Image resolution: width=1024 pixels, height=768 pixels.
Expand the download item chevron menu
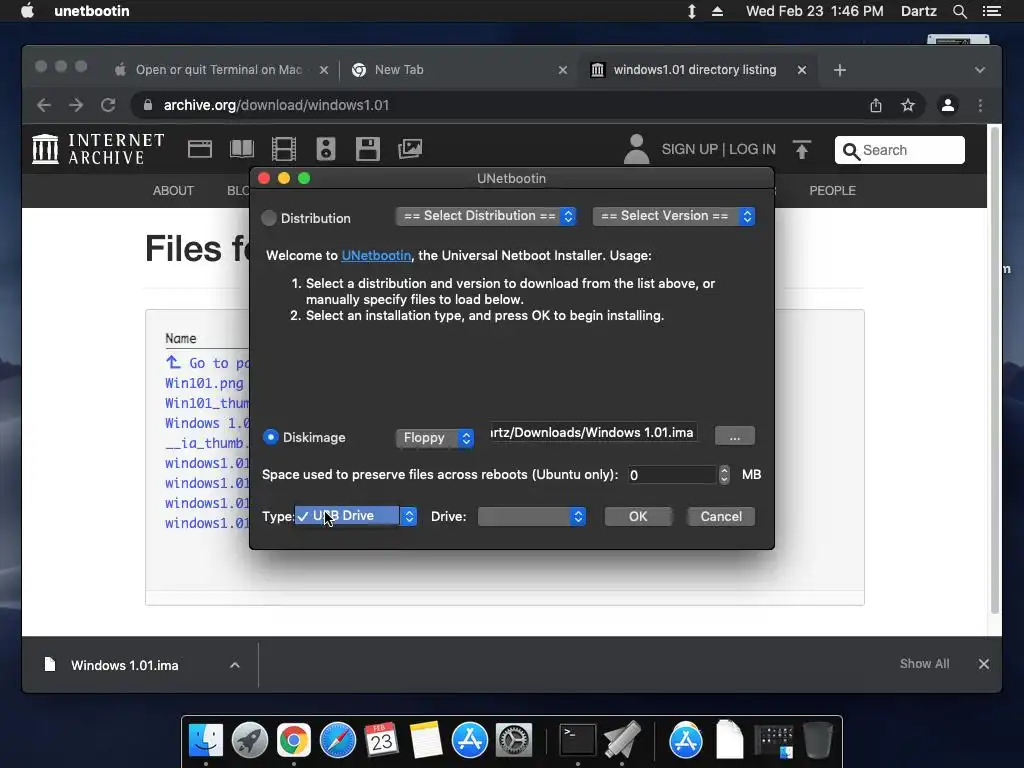(x=234, y=665)
